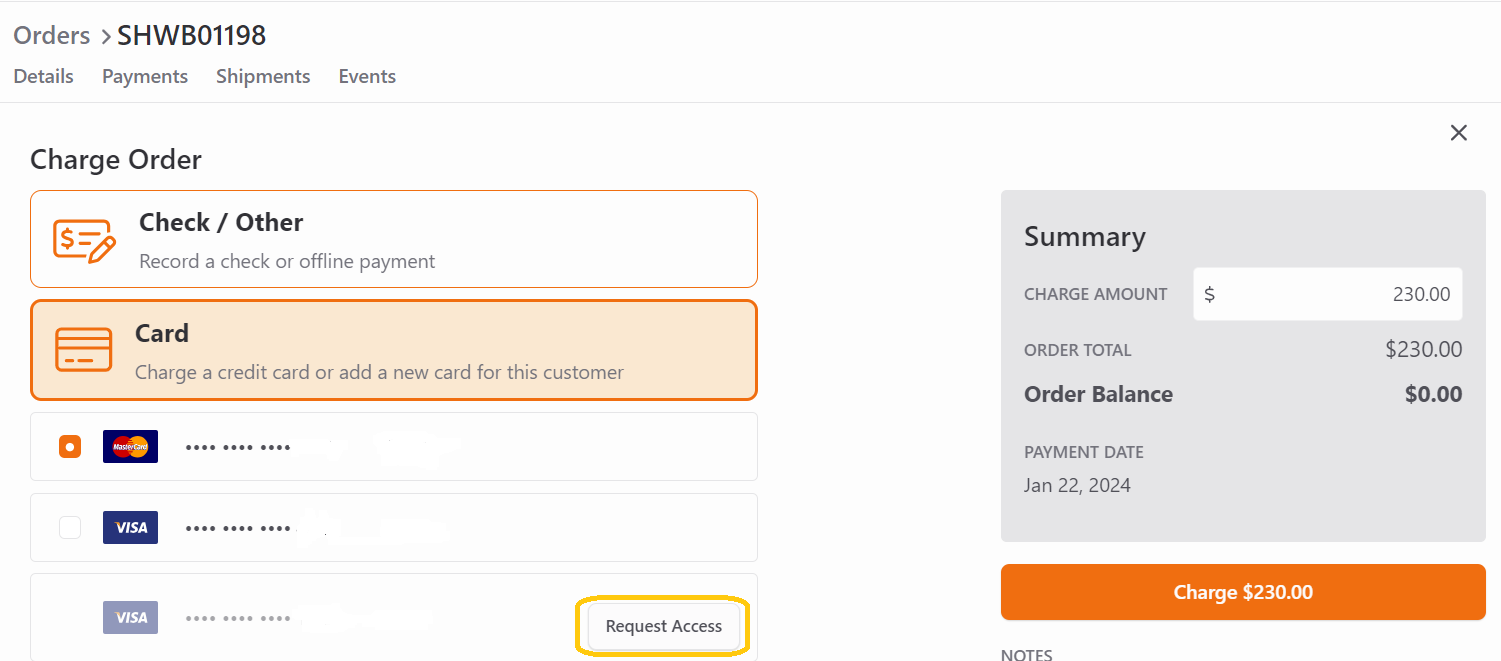The image size is (1501, 661).
Task: Click the first Visa card logo
Action: [x=130, y=527]
